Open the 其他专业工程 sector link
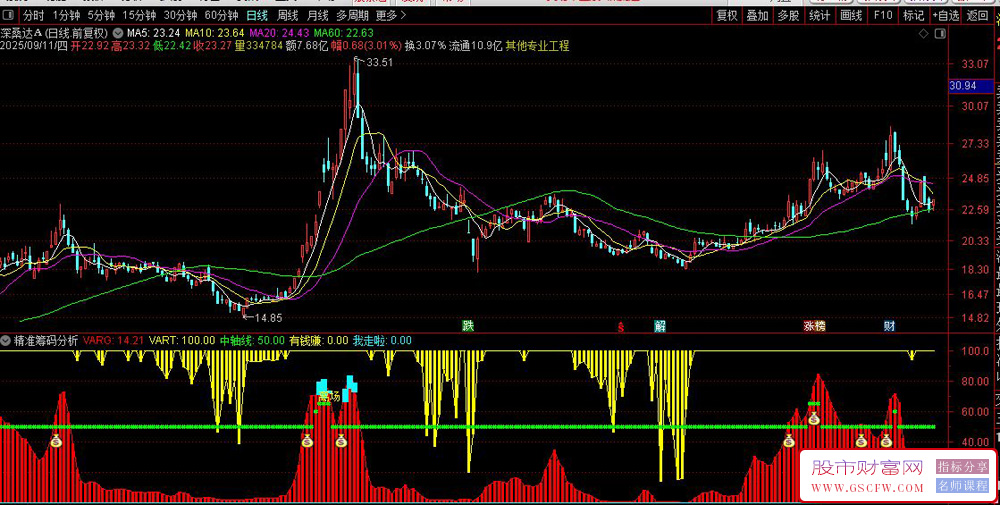1000x505 pixels. 538,45
